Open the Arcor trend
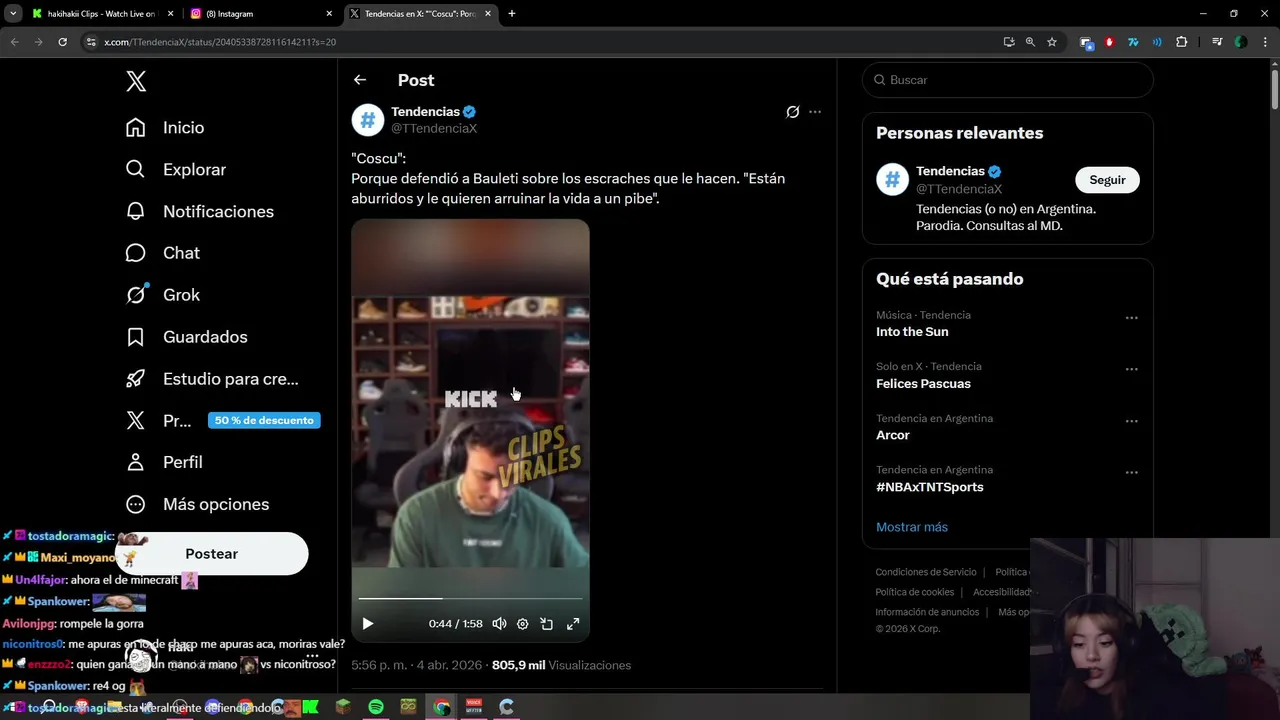Viewport: 1280px width, 720px height. point(893,435)
